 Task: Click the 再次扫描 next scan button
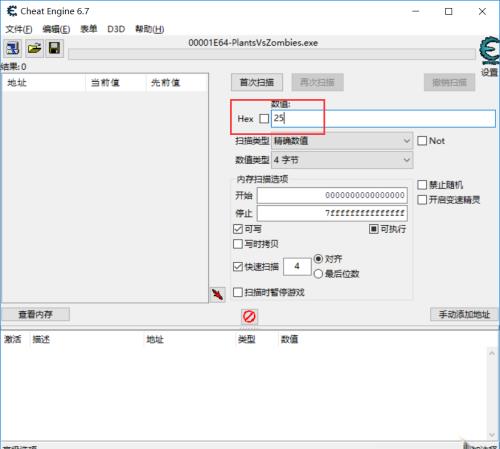(317, 82)
